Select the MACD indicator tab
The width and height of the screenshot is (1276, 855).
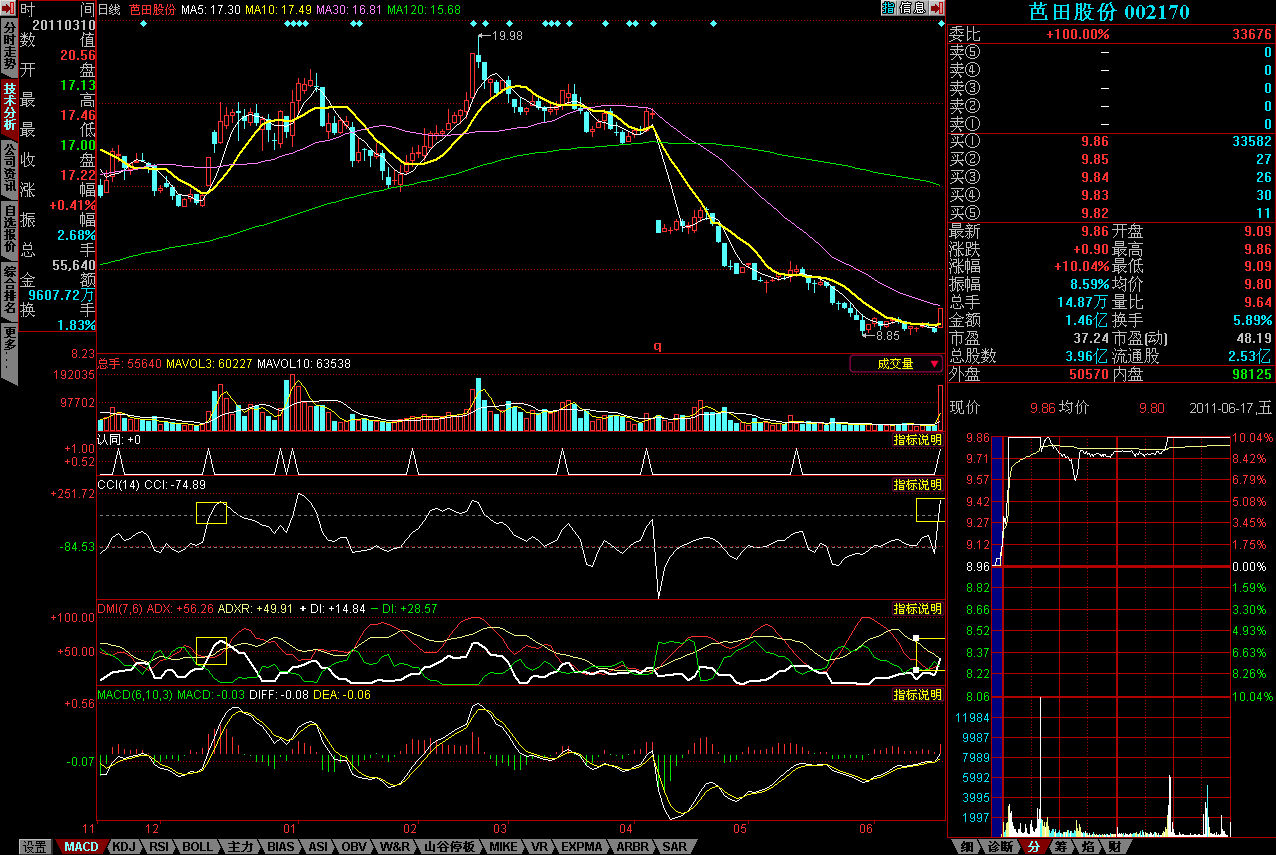point(80,847)
